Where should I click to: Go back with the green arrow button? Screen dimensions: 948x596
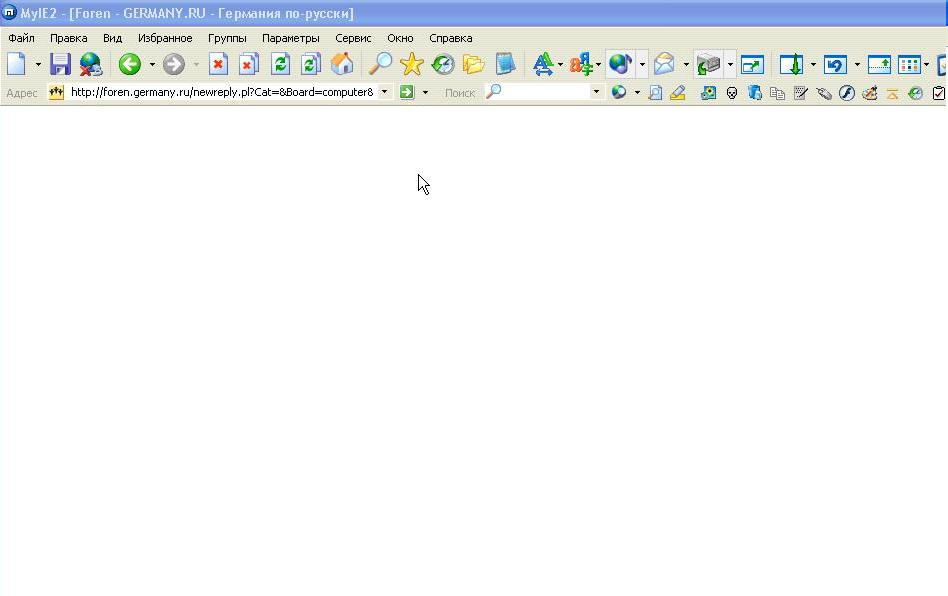(x=129, y=64)
